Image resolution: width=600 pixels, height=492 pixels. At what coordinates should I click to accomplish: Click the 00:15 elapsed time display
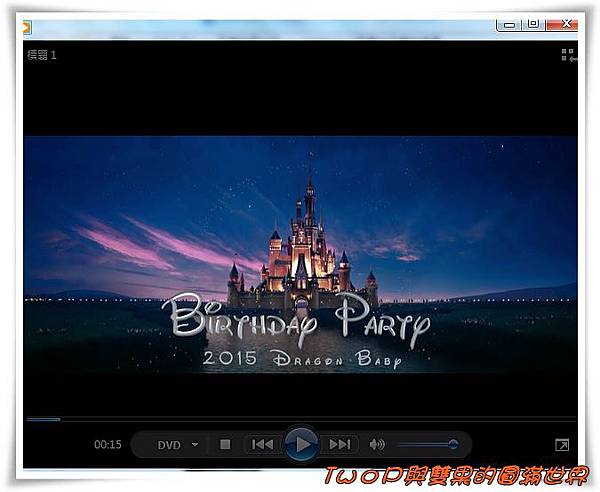click(108, 444)
